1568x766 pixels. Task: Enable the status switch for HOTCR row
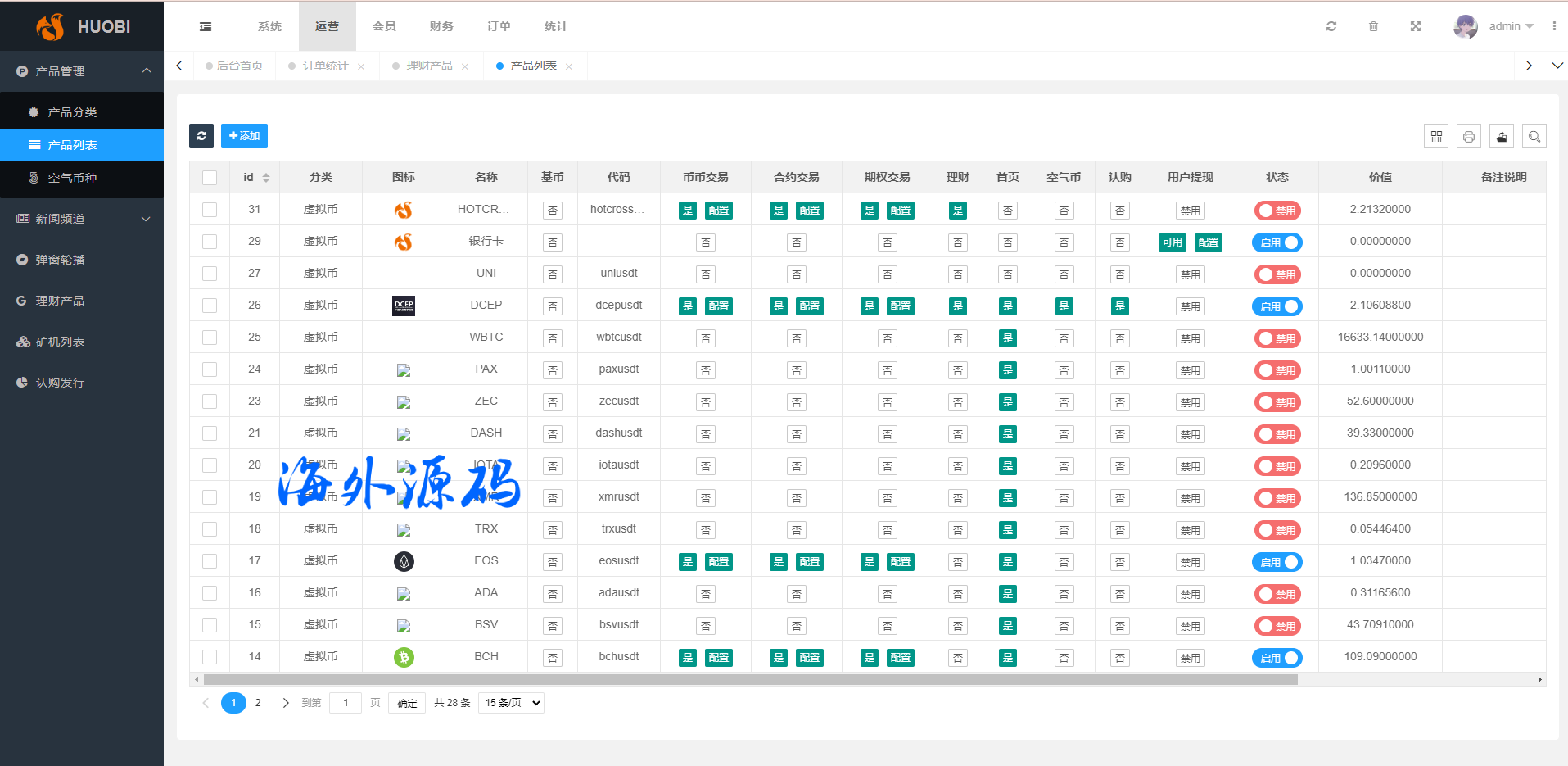pos(1277,211)
